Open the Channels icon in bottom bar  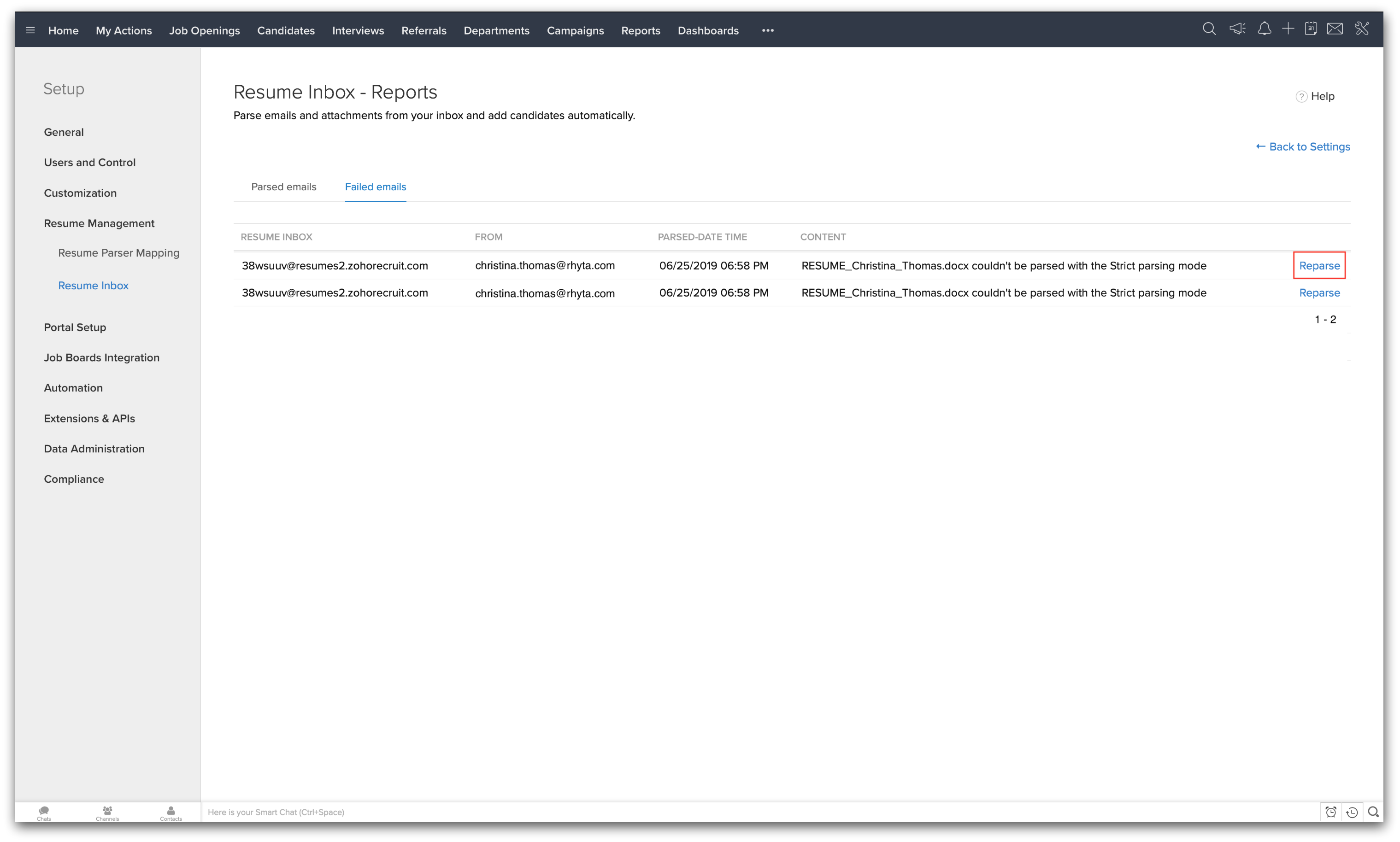click(107, 813)
